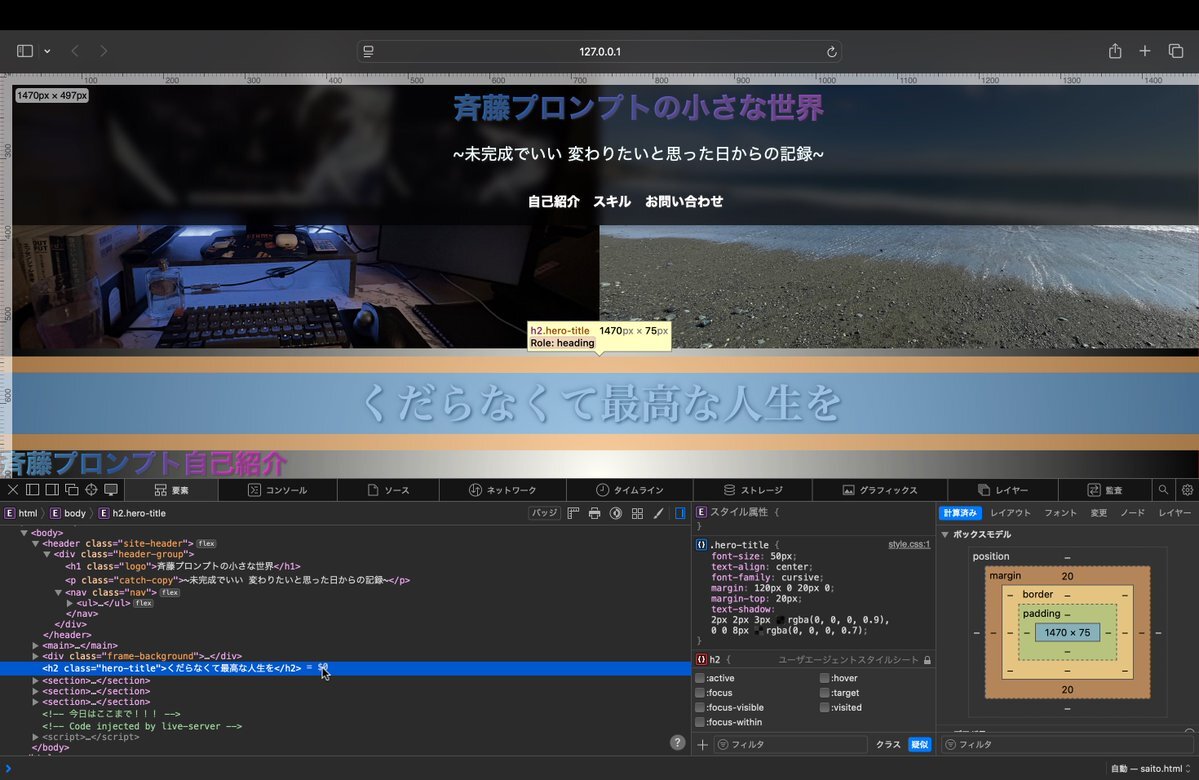Show the rulers icon in the DOM toolbar
The width and height of the screenshot is (1199, 780).
pos(573,513)
